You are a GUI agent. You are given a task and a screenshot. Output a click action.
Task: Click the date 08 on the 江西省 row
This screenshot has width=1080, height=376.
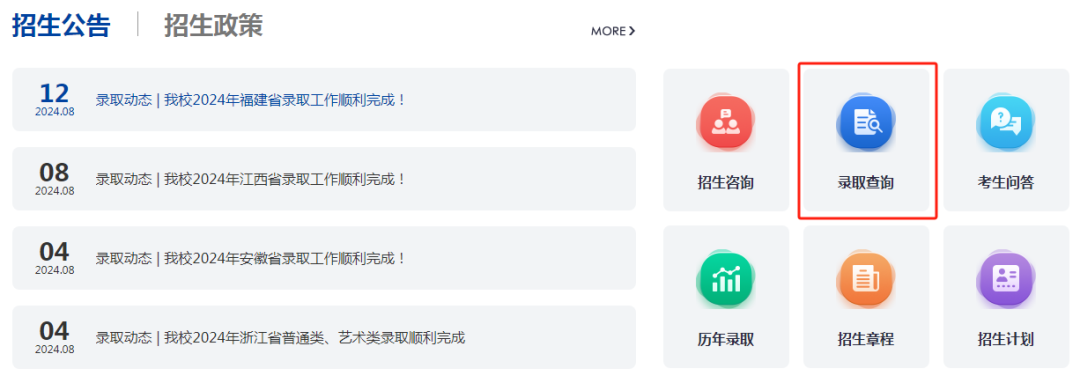tap(54, 173)
